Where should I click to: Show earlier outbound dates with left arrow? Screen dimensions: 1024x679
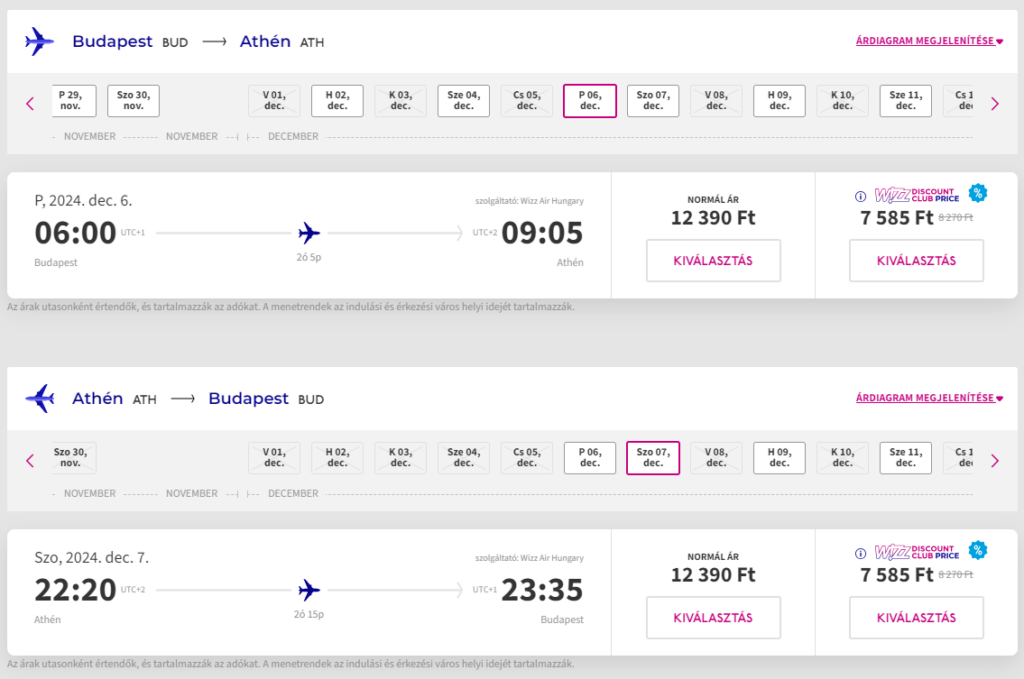pos(30,104)
